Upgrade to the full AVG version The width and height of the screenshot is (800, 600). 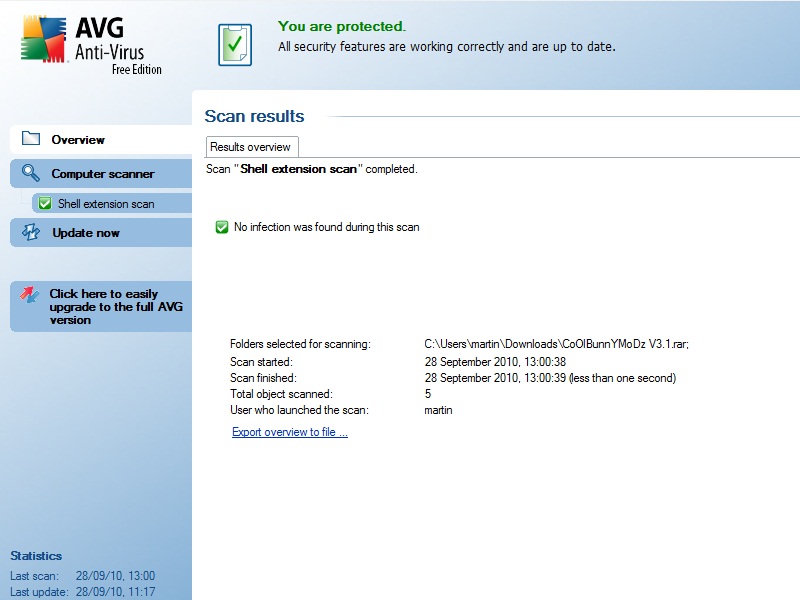pos(101,307)
